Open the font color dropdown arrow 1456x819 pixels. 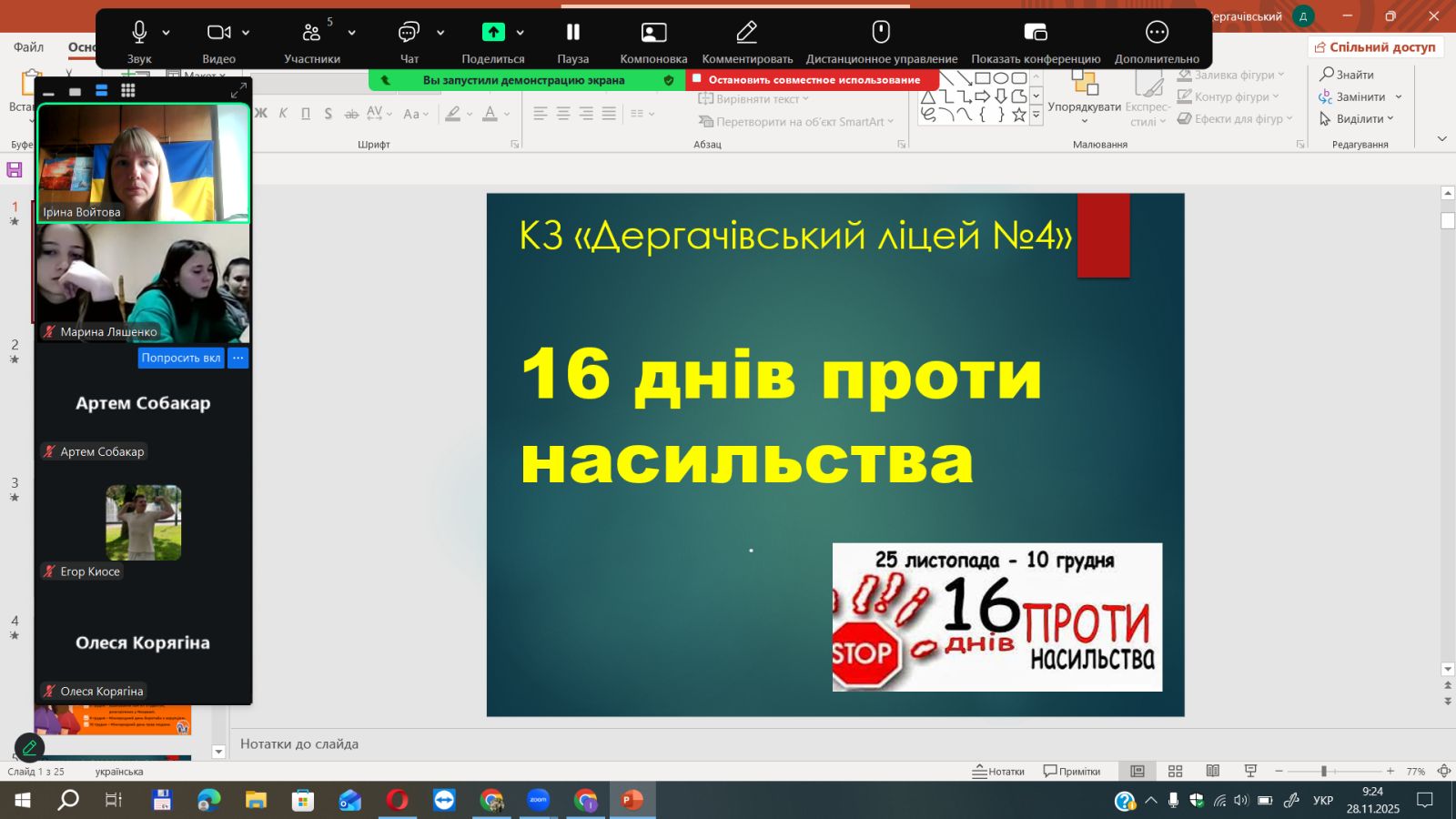507,114
